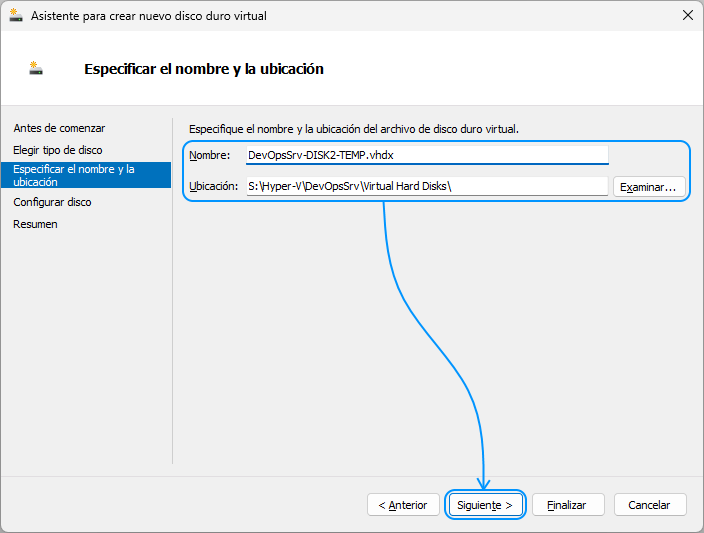This screenshot has height=533, width=704.
Task: Click the large disk icon beside the heading
Action: (36, 68)
